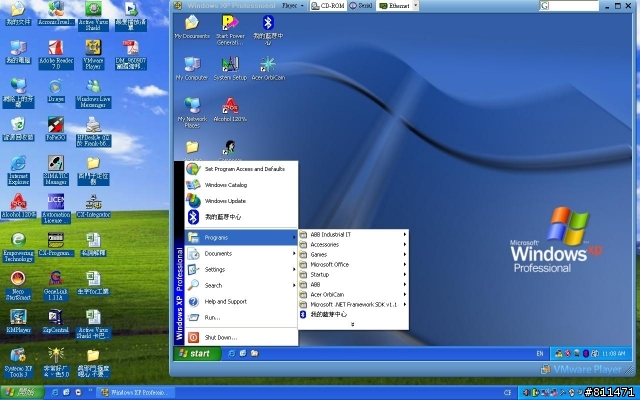Open Alcohol 120% icon on VM desktop
640x400 pixels.
(230, 110)
